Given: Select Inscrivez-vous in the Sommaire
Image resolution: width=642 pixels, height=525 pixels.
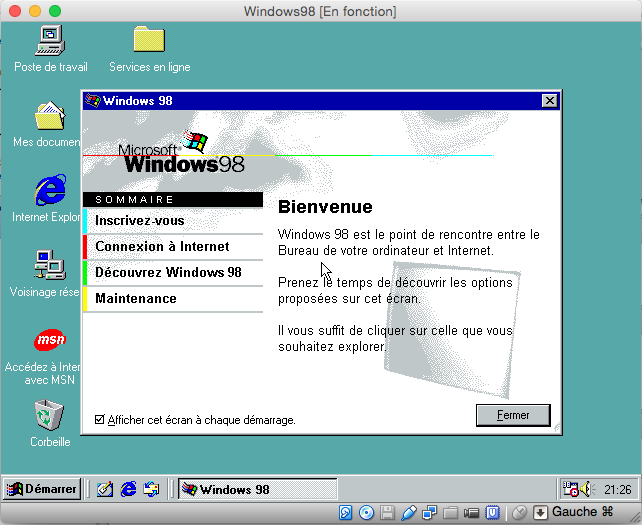Looking at the screenshot, I should pos(173,221).
